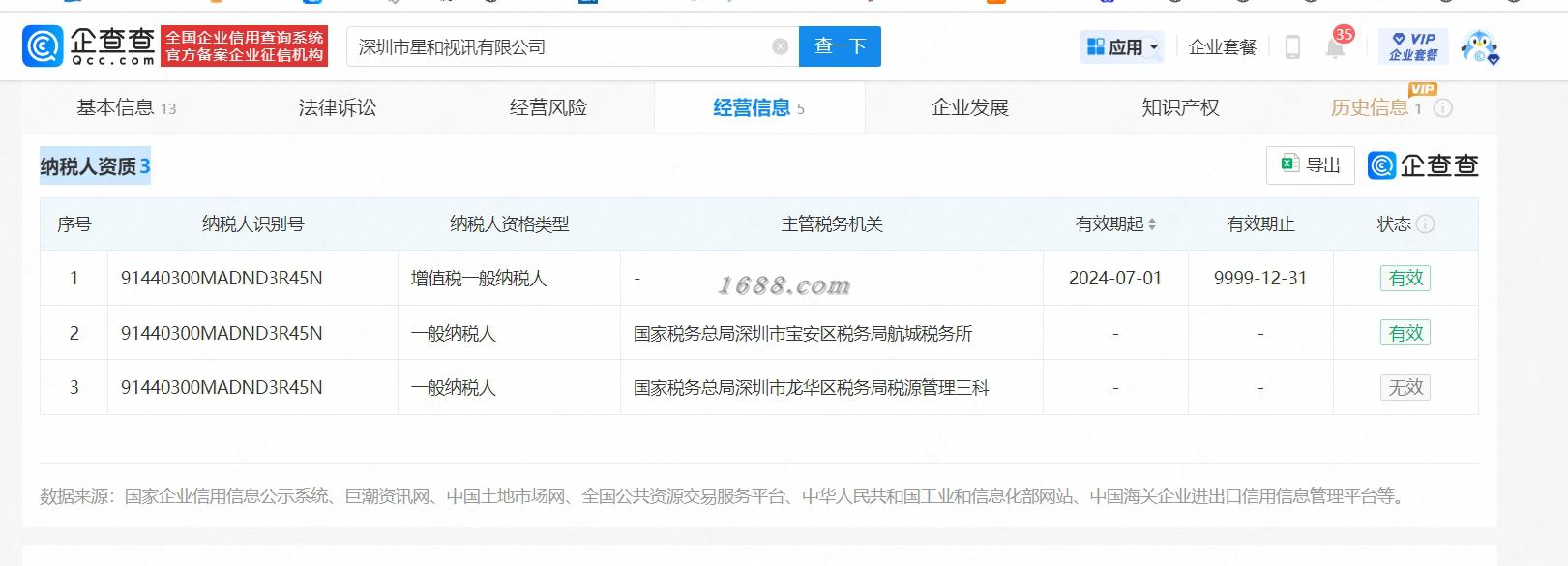Click 一般纳税人 in row 3
The width and height of the screenshot is (1568, 566).
pyautogui.click(x=453, y=387)
